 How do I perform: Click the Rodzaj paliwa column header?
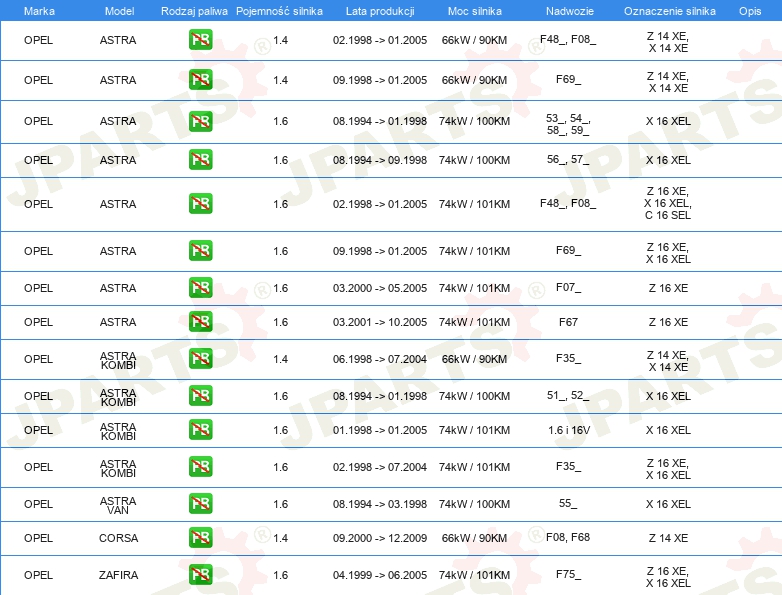click(194, 11)
